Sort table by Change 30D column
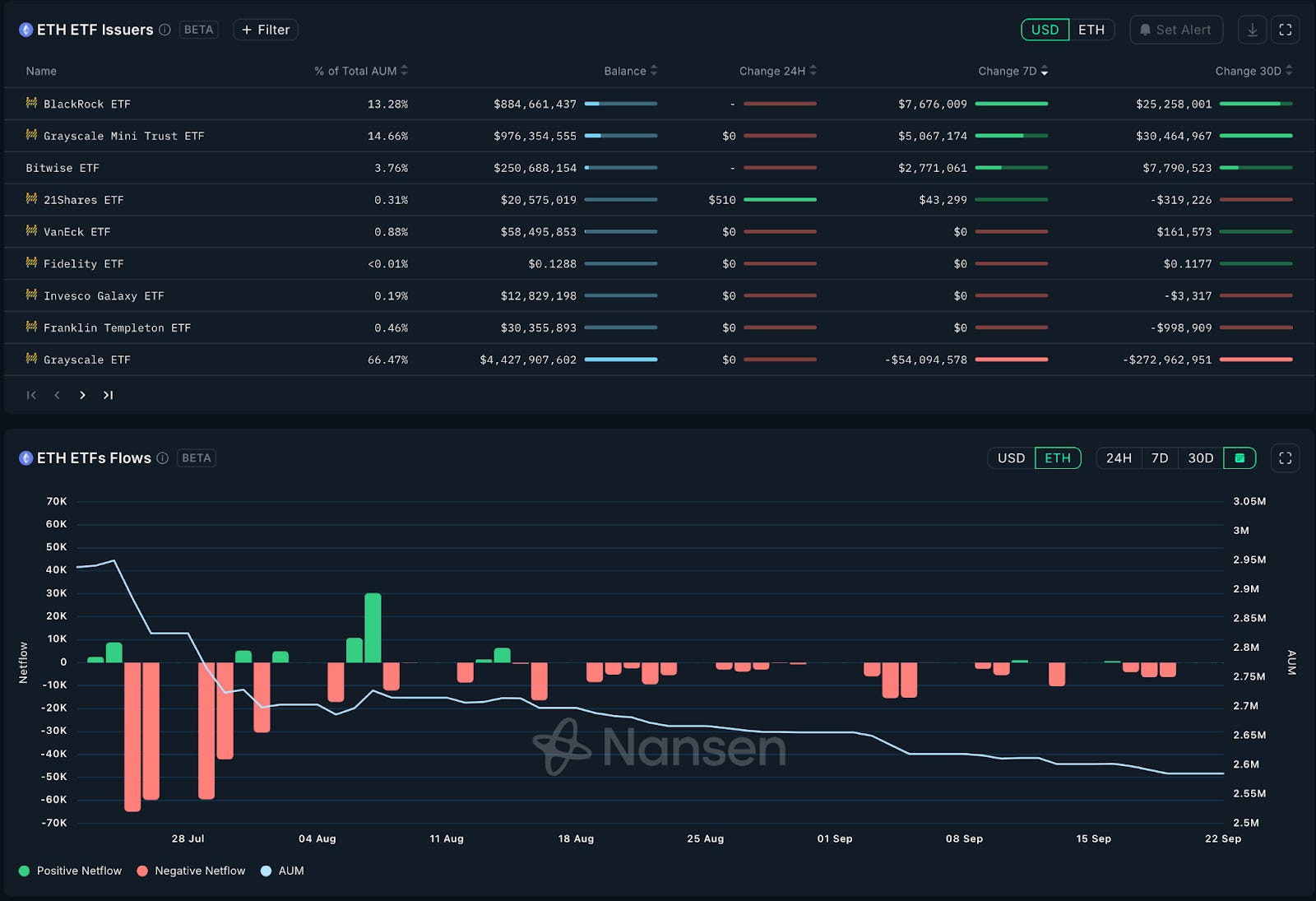1316x901 pixels. (1254, 71)
